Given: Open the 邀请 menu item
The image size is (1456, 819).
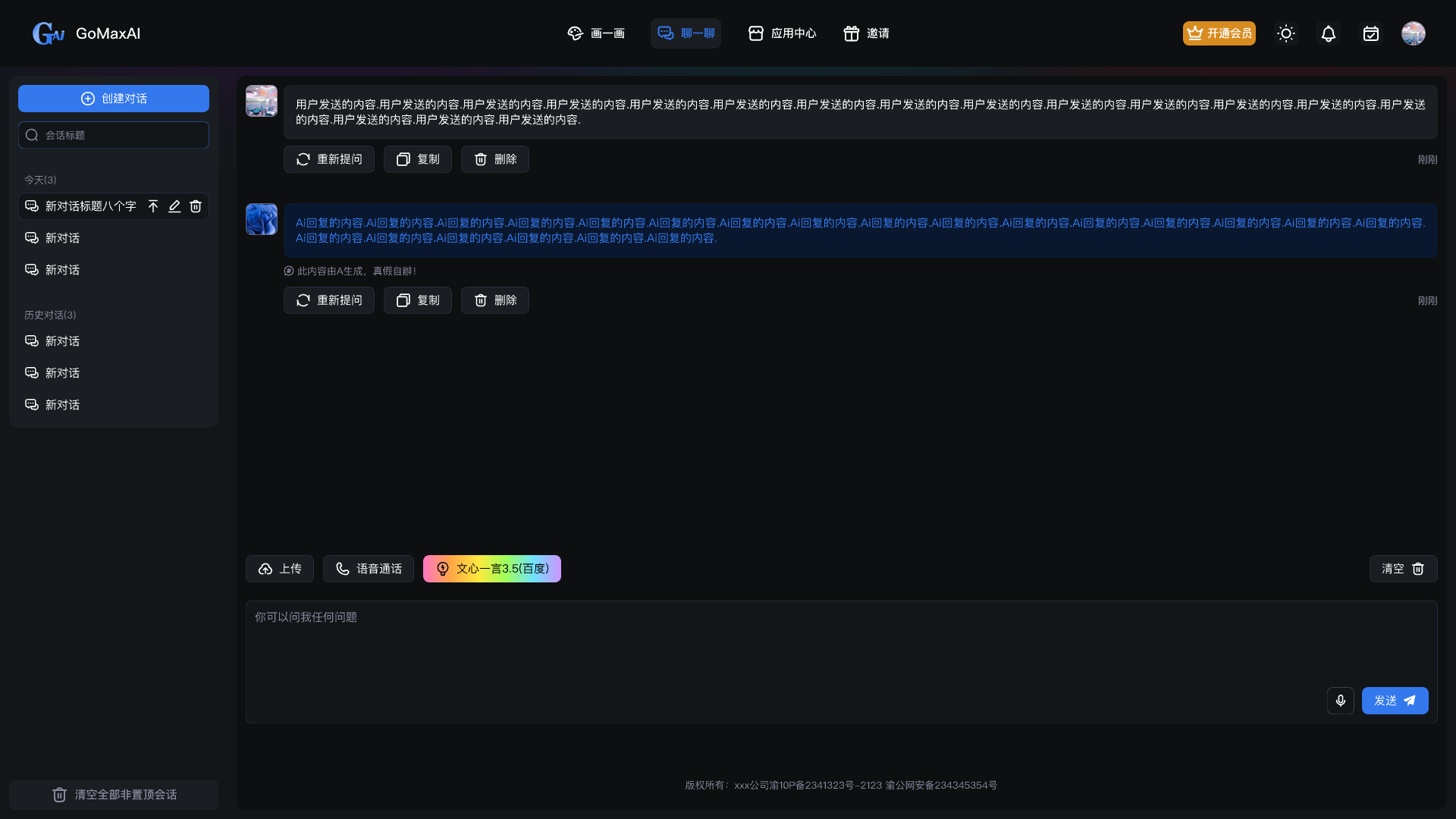Looking at the screenshot, I should [866, 33].
